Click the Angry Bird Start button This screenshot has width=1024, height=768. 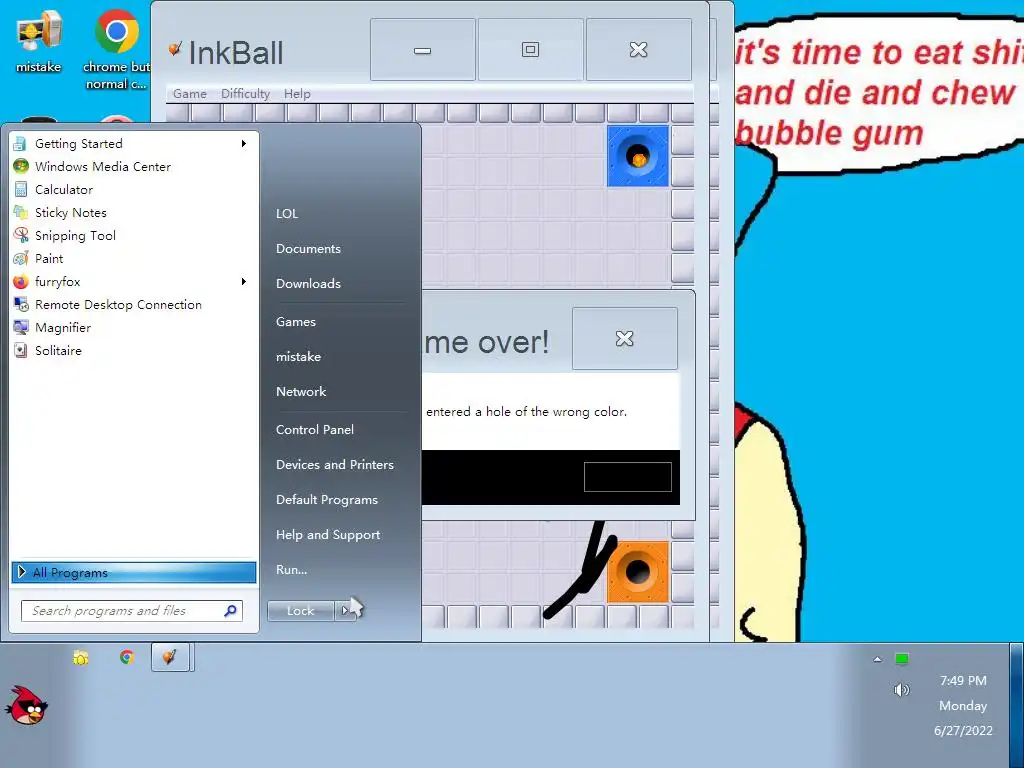[x=27, y=705]
